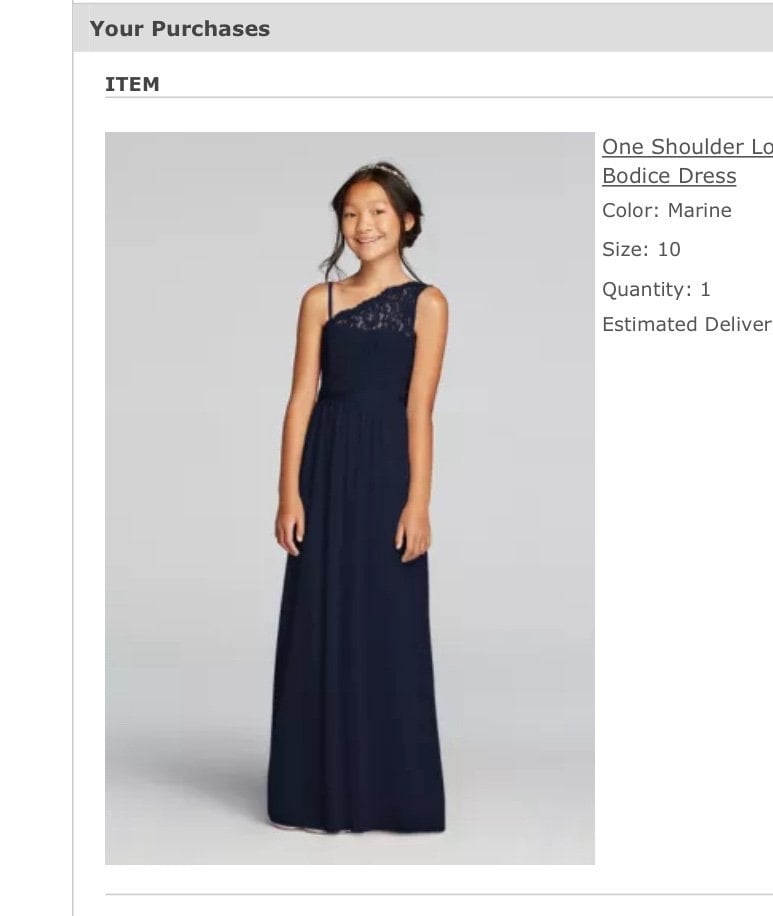This screenshot has width=773, height=916.
Task: Click the divider line below ITEM heading
Action: (x=439, y=98)
